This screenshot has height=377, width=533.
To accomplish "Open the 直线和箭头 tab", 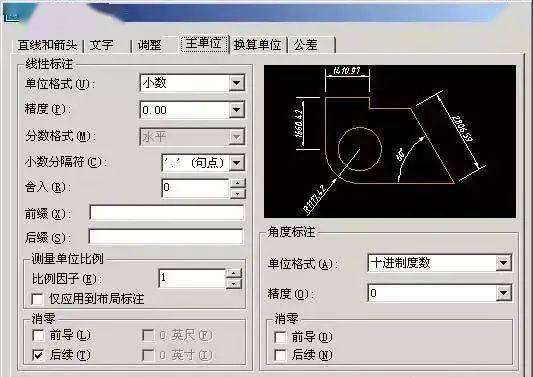I will [x=48, y=45].
